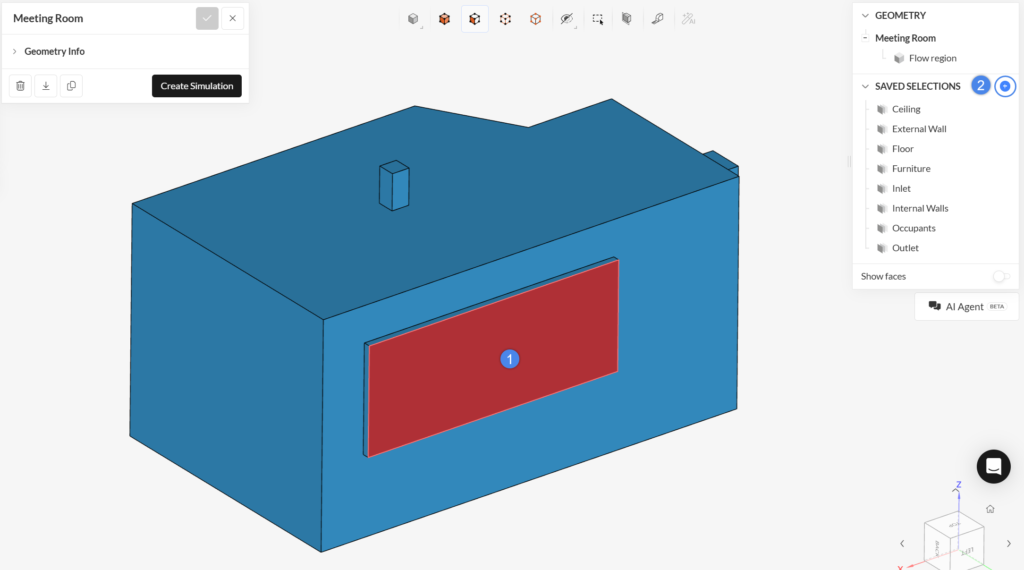Open the AI Agent panel
The image size is (1024, 570).
click(x=966, y=306)
